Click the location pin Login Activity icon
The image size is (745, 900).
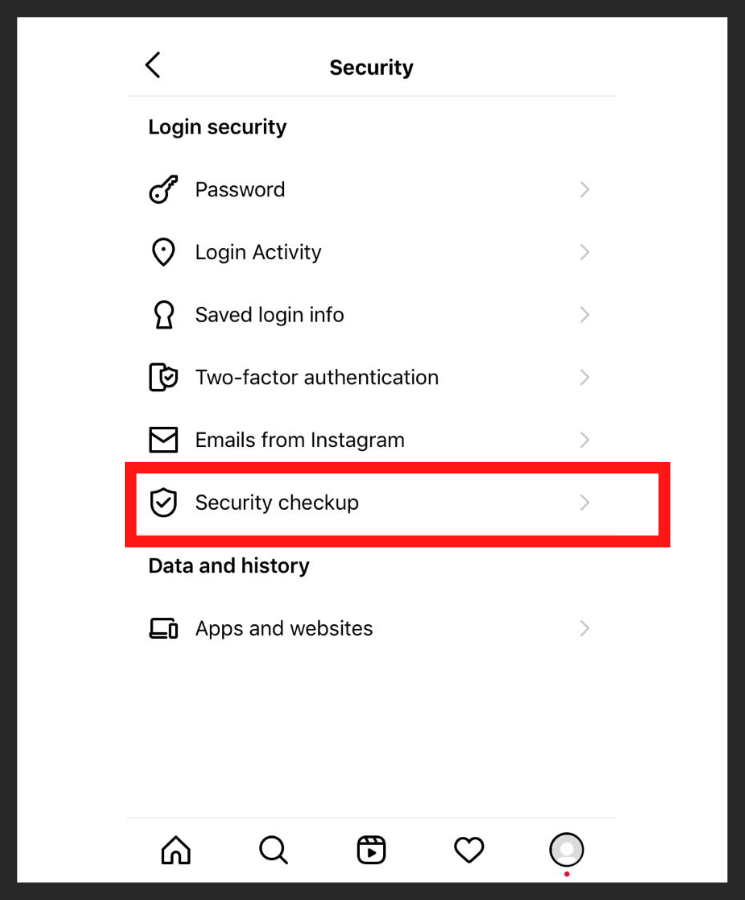click(163, 252)
